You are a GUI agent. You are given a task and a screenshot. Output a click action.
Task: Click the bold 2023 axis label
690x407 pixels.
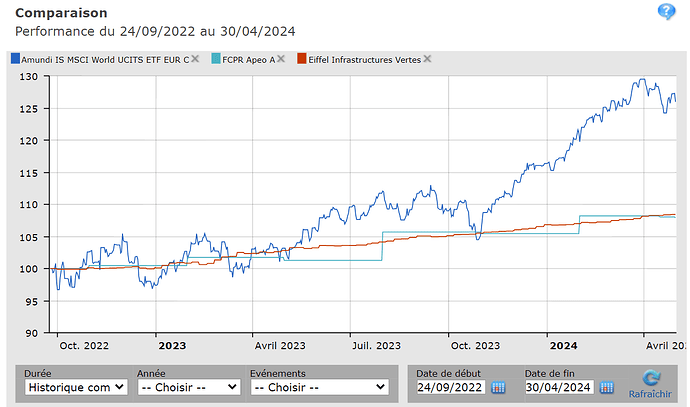[x=172, y=346]
